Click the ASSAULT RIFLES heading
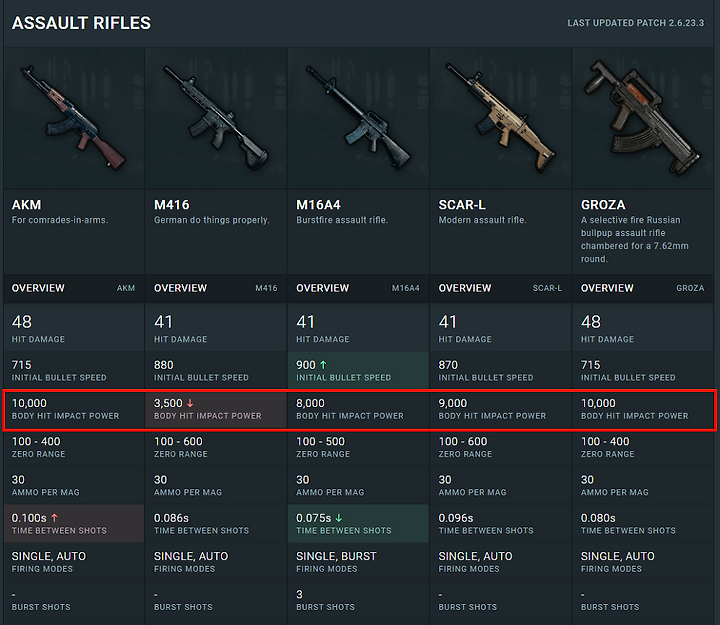The width and height of the screenshot is (720, 625). click(81, 23)
